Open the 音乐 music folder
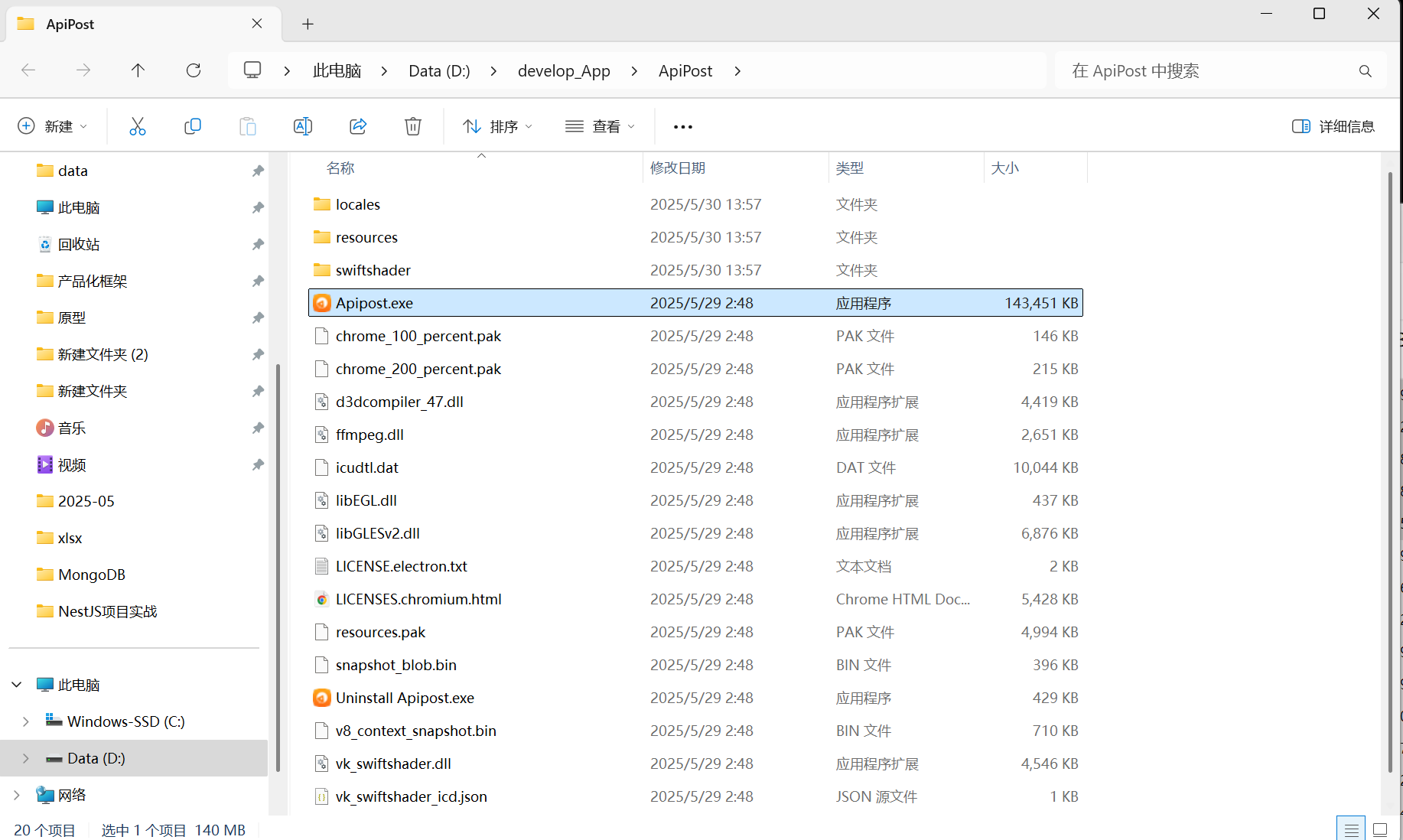The height and width of the screenshot is (840, 1403). tap(72, 428)
